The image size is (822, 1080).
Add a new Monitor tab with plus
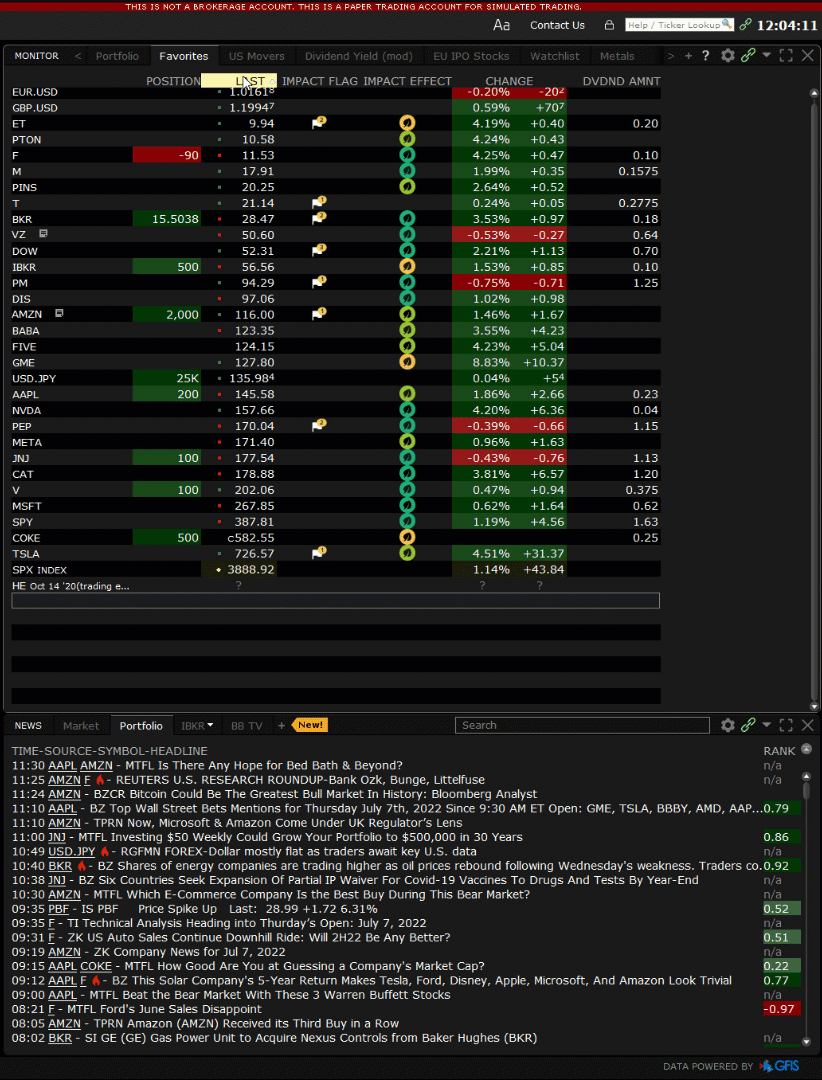pos(688,56)
